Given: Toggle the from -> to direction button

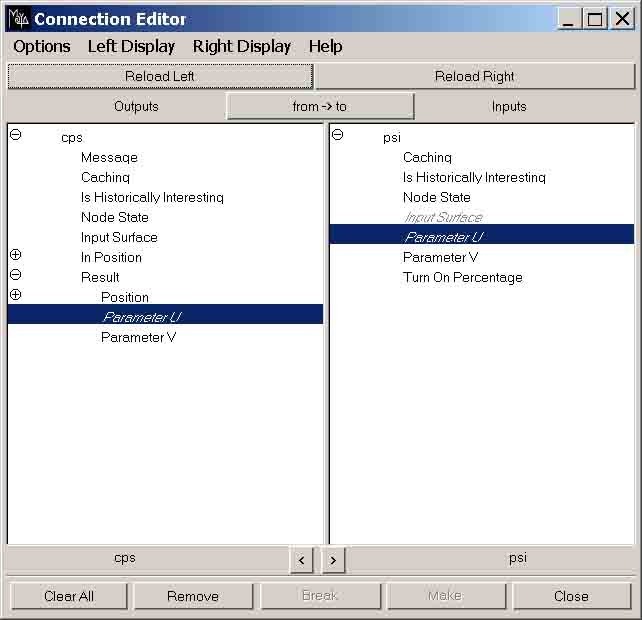Looking at the screenshot, I should click(x=320, y=106).
